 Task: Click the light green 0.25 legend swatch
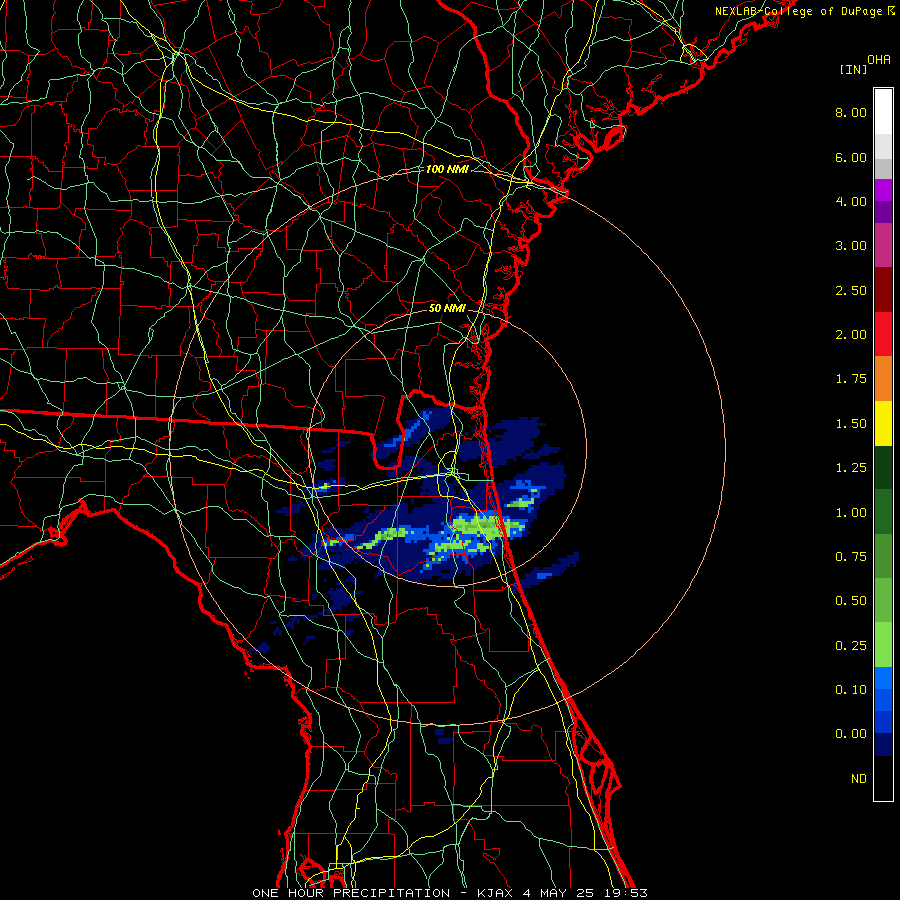(883, 645)
